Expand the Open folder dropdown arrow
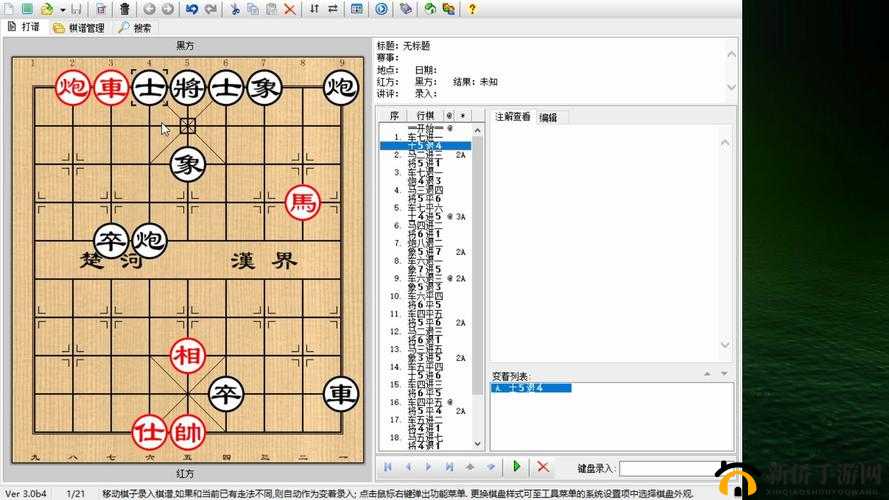The height and width of the screenshot is (500, 889). [x=62, y=10]
